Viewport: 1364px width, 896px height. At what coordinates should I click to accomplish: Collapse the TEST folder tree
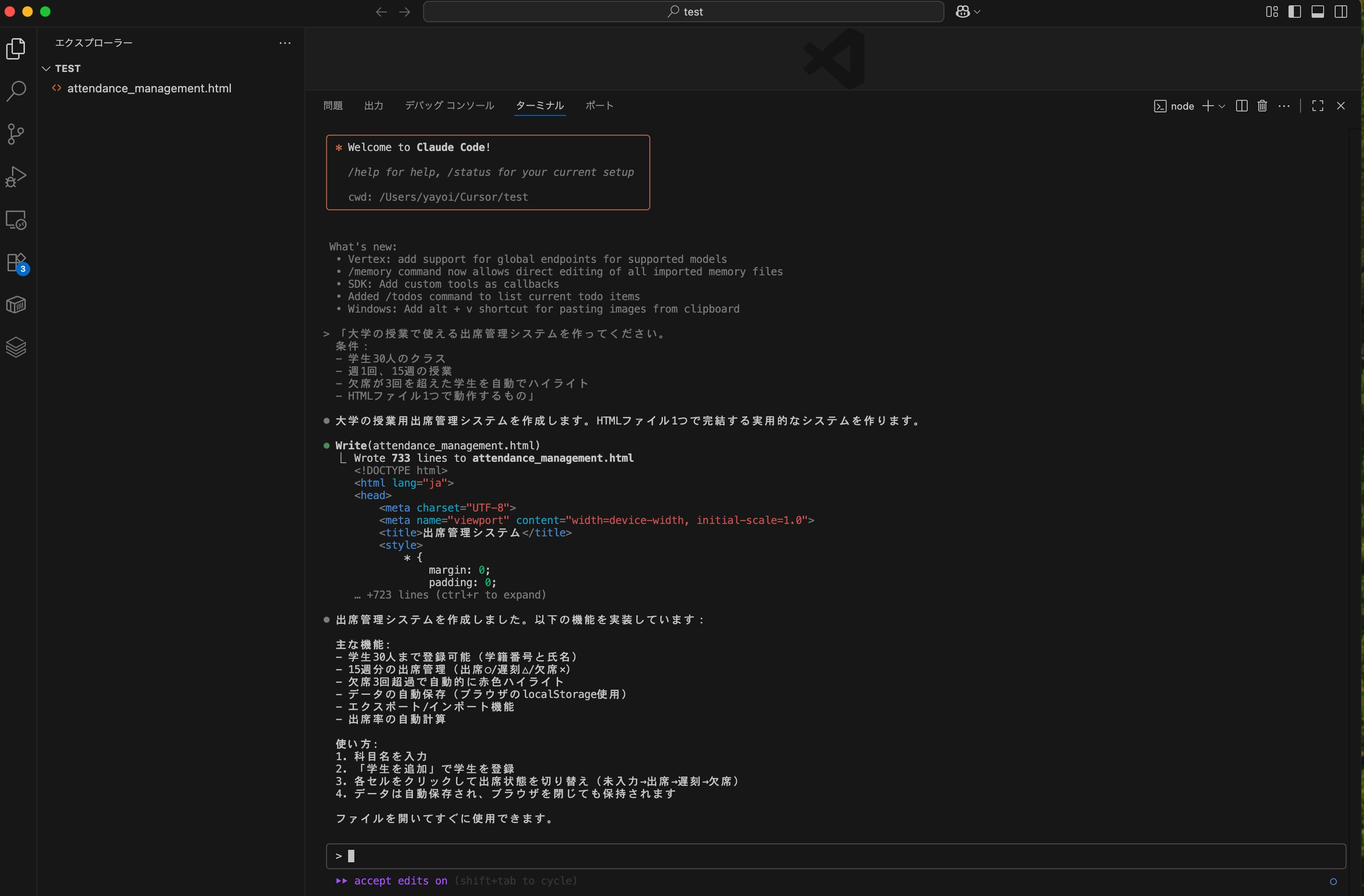tap(47, 69)
